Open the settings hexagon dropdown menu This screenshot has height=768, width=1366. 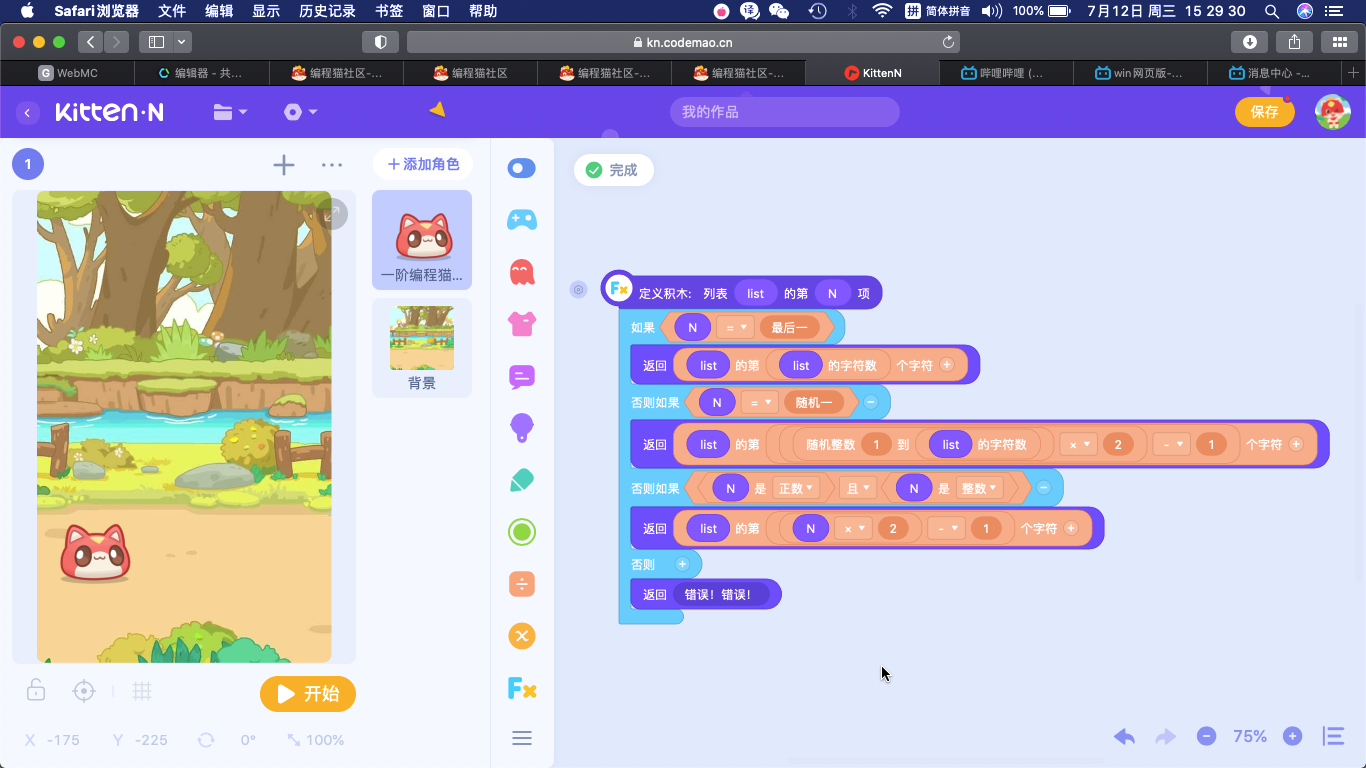300,112
